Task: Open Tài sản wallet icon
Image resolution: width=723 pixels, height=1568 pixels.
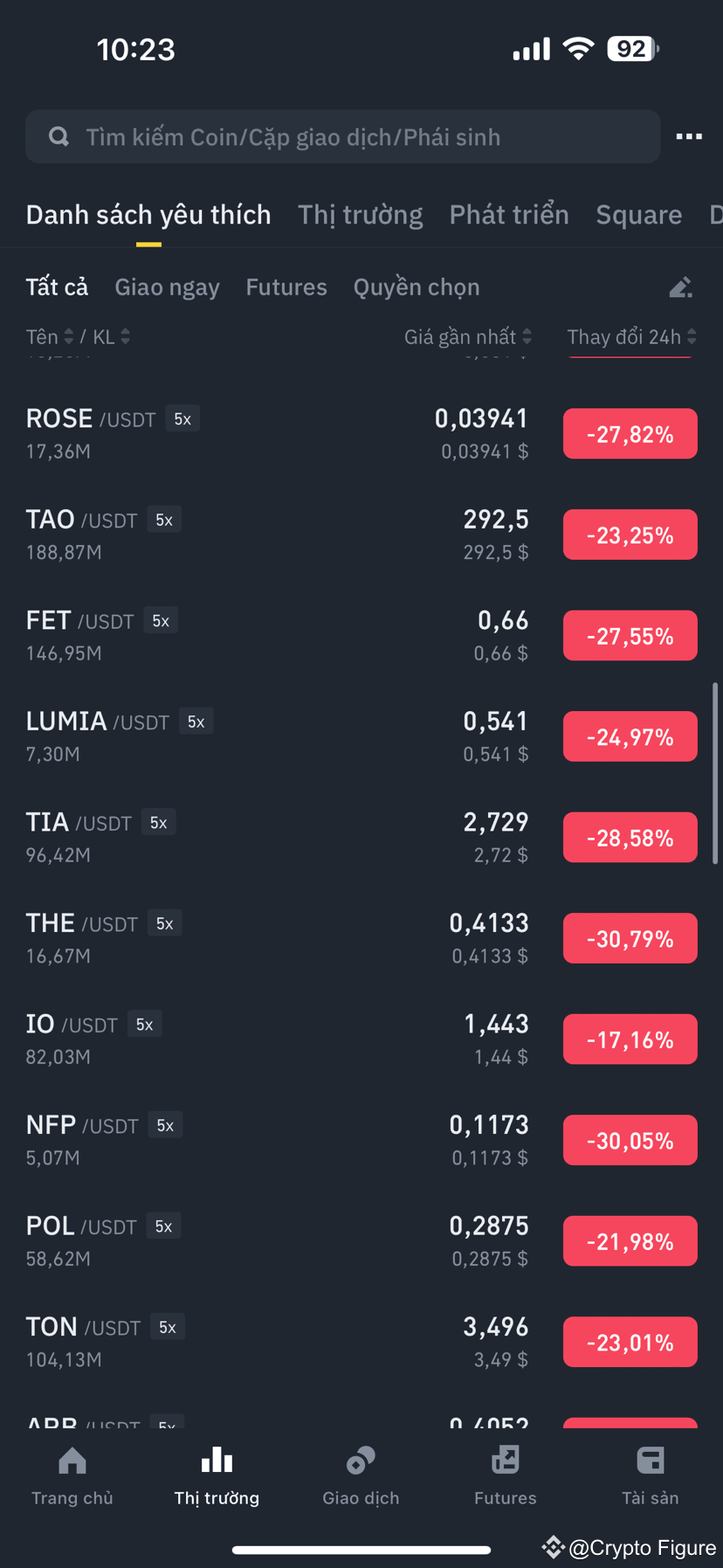Action: (651, 1460)
